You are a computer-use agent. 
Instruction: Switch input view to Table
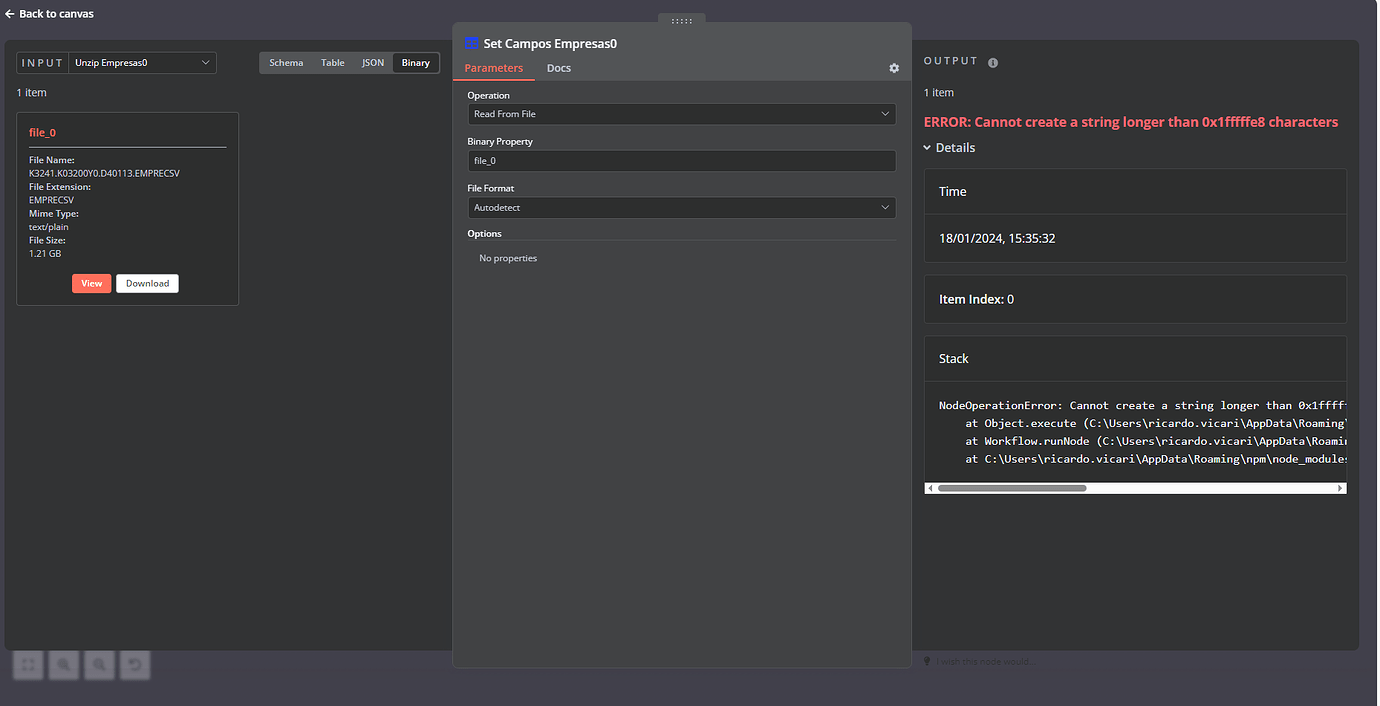333,63
